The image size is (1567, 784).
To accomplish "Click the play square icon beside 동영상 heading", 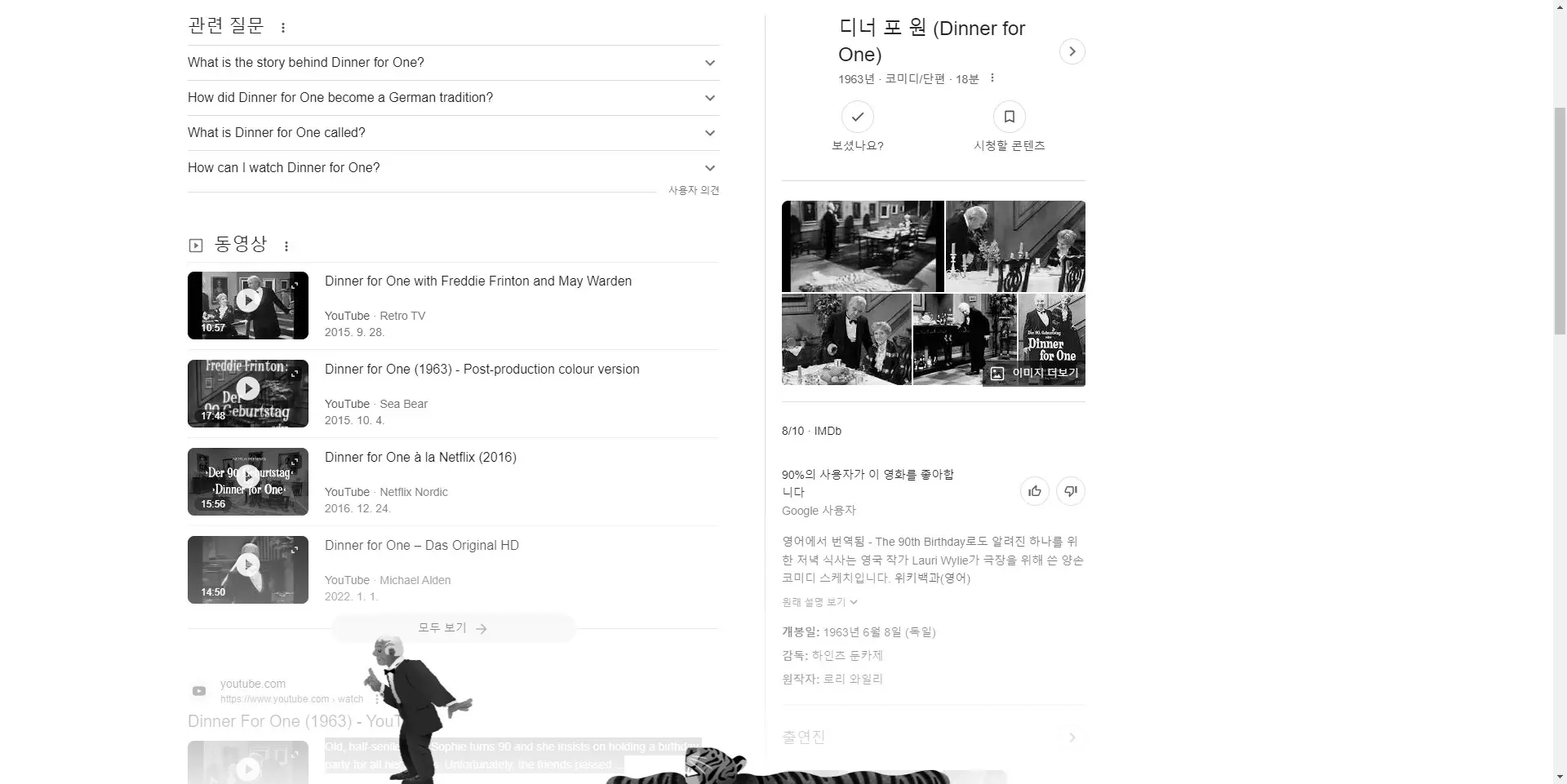I will (195, 246).
